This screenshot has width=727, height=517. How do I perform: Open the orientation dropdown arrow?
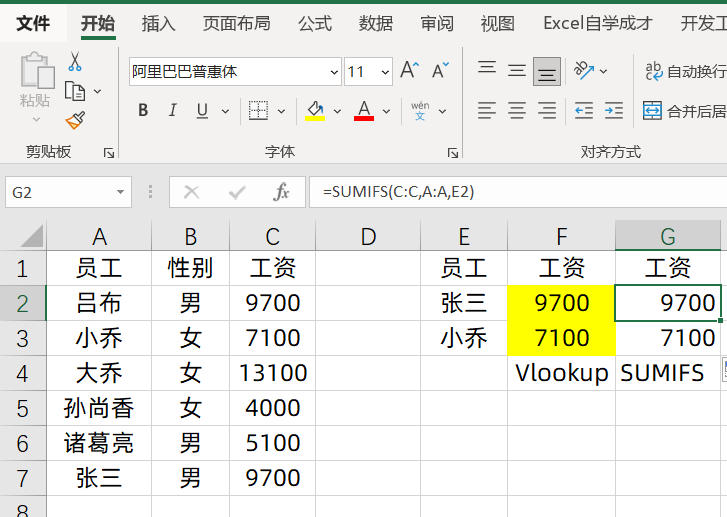point(603,71)
